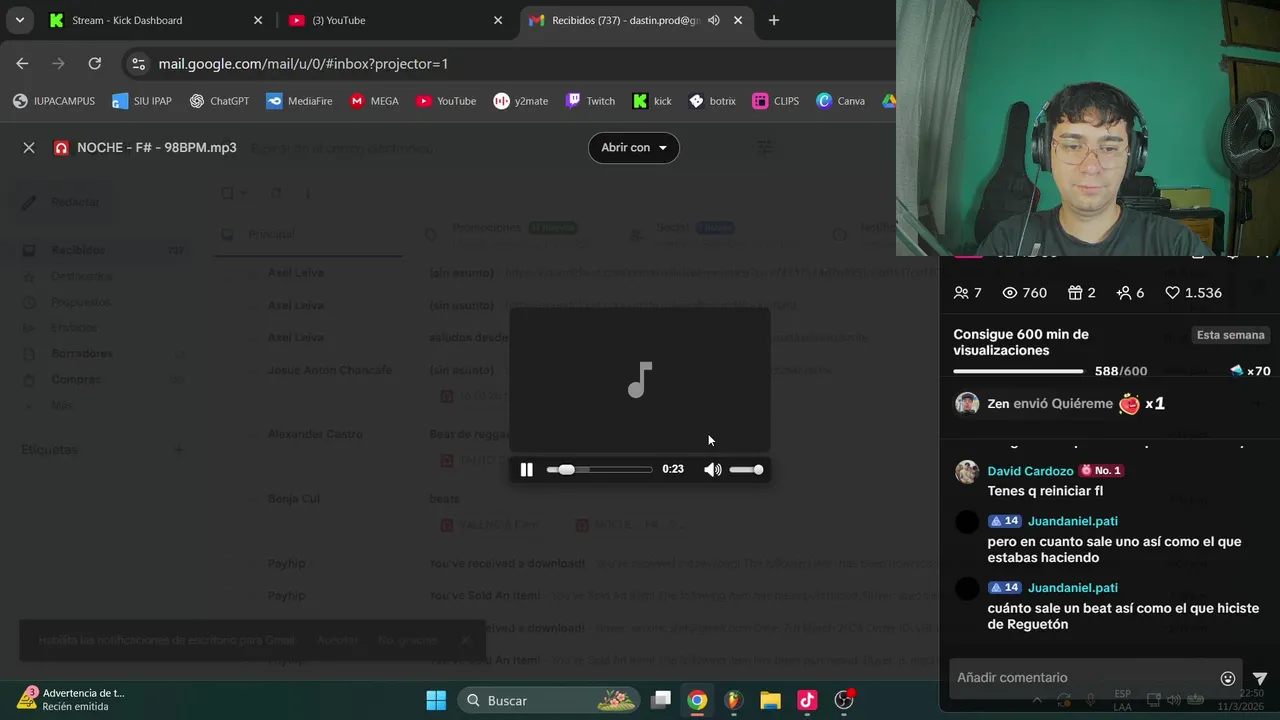Open the emoji picker in comment box

[1228, 678]
